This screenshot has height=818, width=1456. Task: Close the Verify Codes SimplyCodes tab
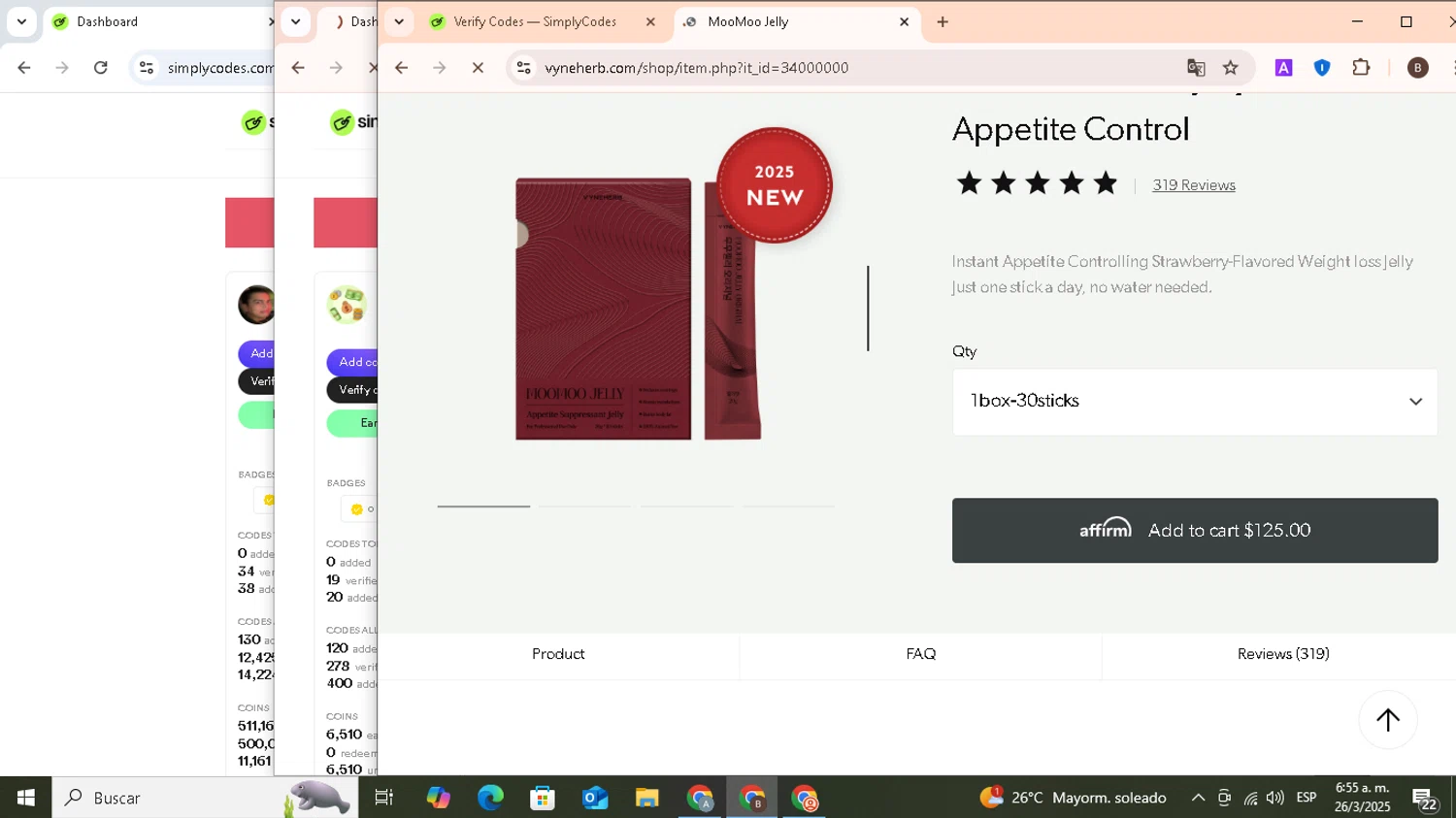click(650, 21)
